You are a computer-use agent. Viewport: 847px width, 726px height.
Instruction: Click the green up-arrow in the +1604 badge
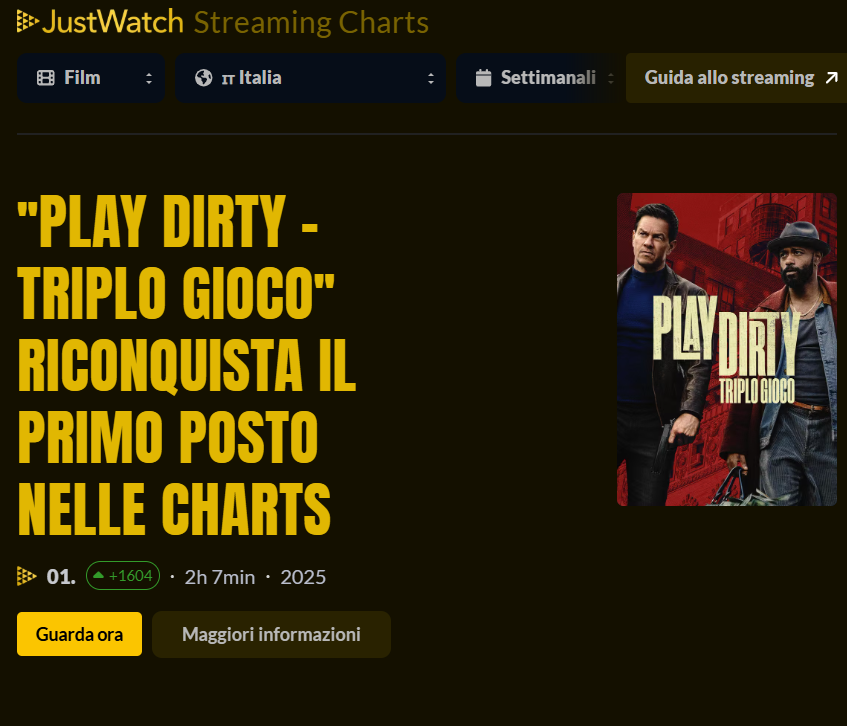pyautogui.click(x=98, y=576)
